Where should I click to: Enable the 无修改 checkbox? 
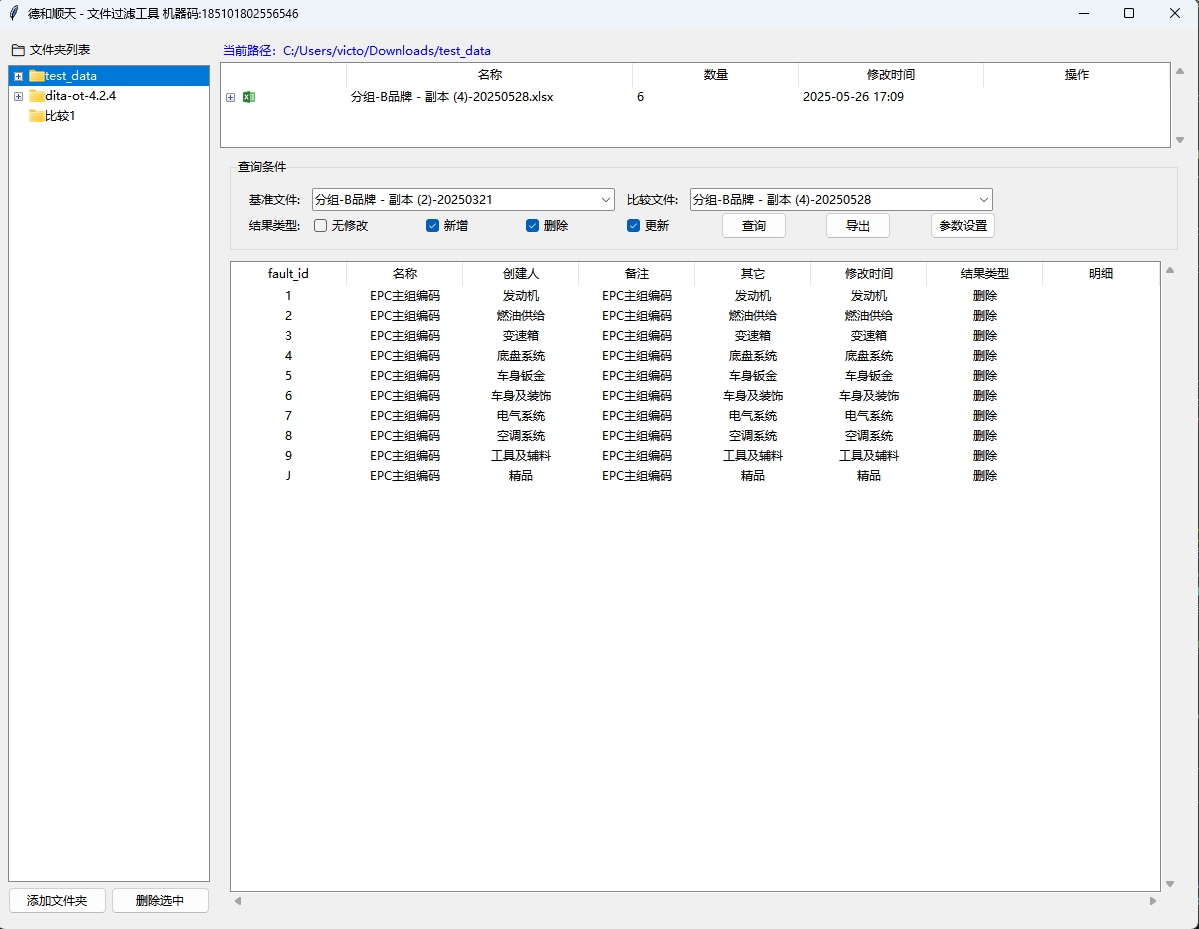(x=321, y=226)
